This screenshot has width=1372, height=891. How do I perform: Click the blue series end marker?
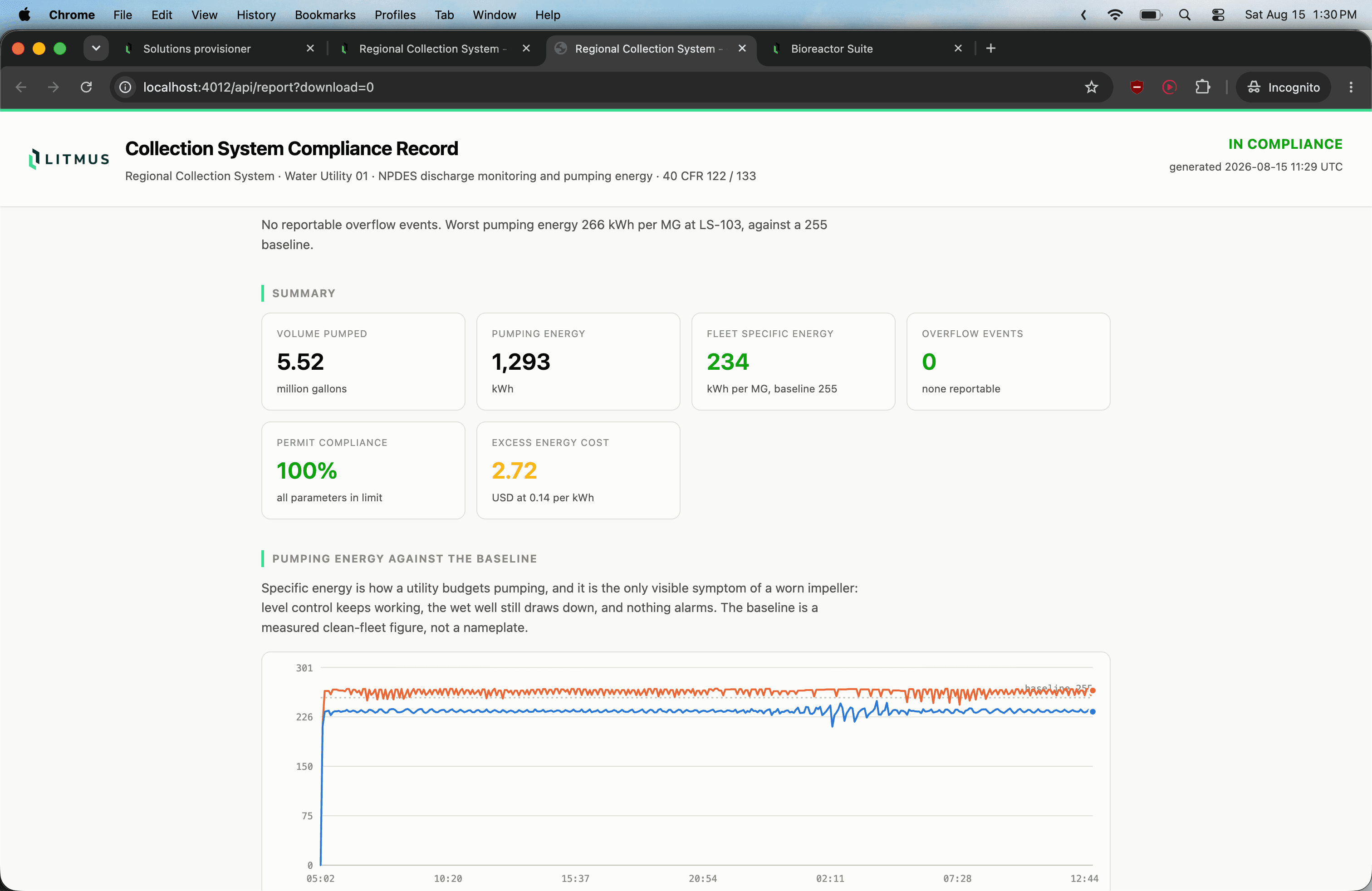[1093, 712]
